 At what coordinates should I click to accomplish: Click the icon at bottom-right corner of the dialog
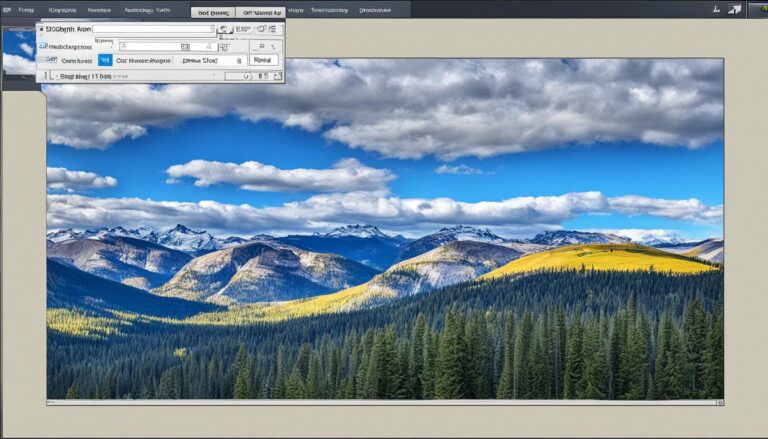(277, 76)
